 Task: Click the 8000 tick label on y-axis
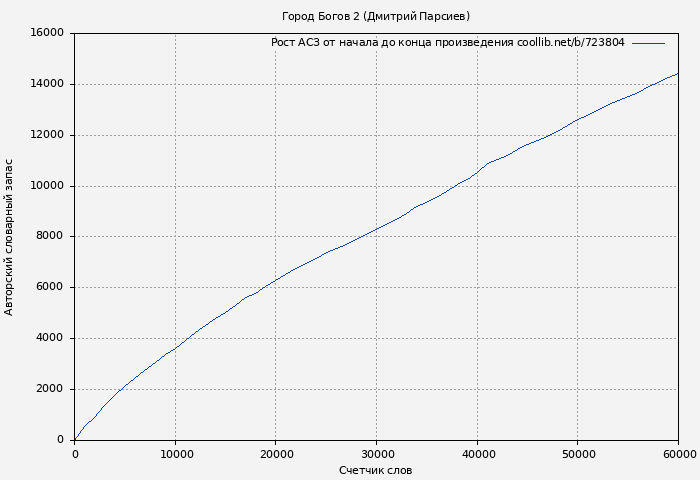click(50, 237)
